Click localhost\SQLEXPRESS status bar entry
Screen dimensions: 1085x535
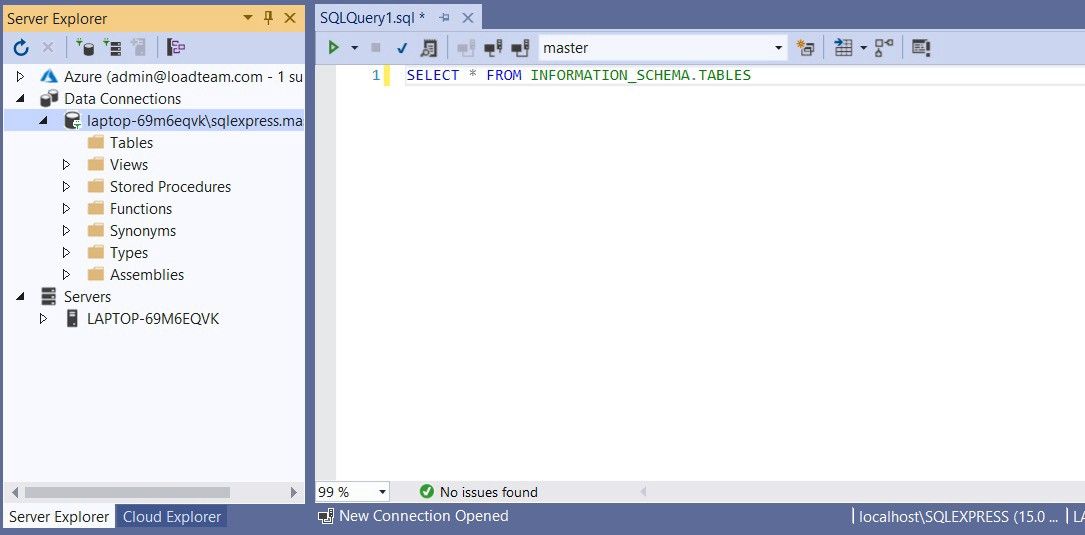(958, 516)
